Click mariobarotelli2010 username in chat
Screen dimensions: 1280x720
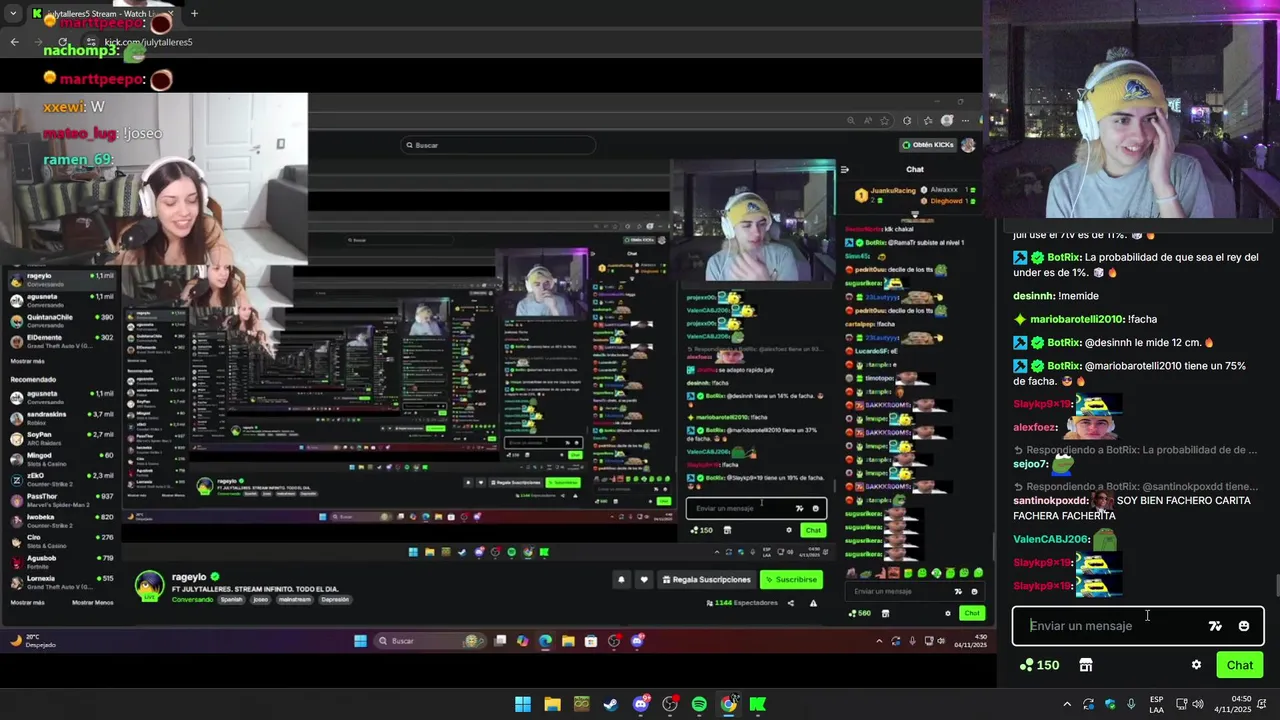tap(1076, 319)
